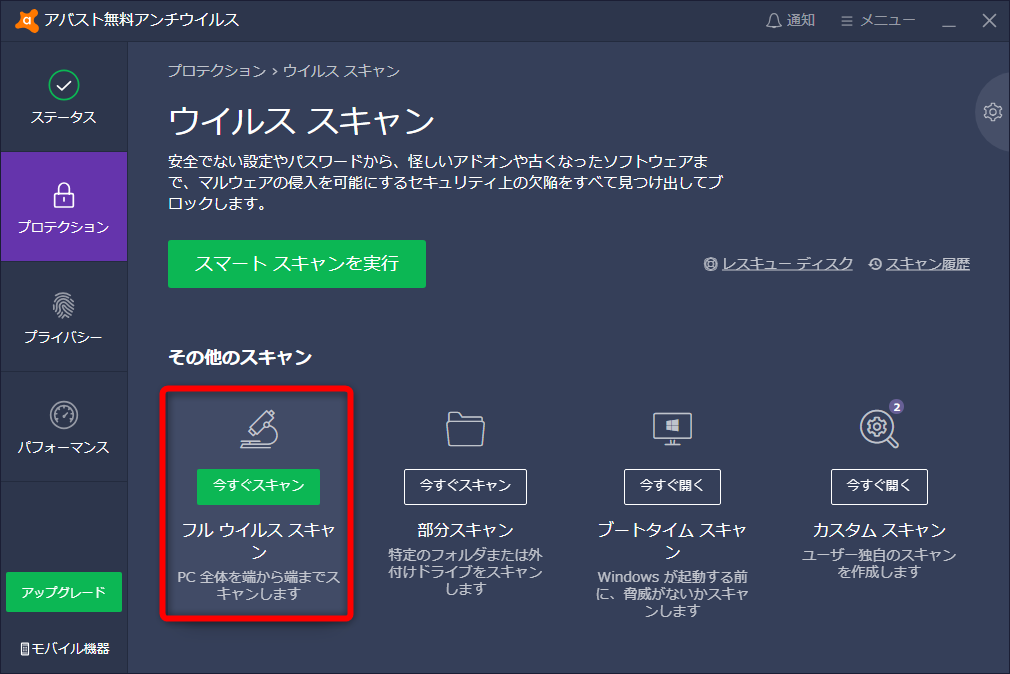Image resolution: width=1010 pixels, height=674 pixels.
Task: Start フル ウイルス スキャン with 今すぐスキャン
Action: pyautogui.click(x=256, y=487)
